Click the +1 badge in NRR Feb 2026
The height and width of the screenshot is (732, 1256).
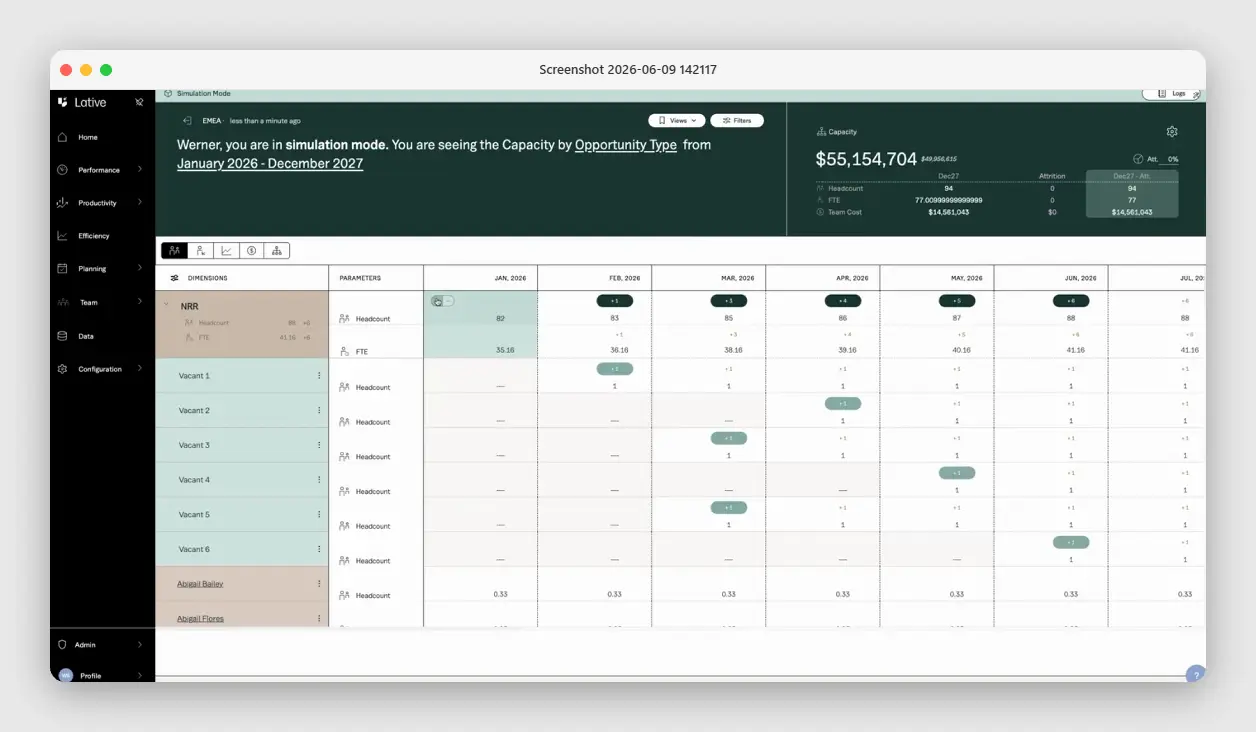tap(615, 301)
